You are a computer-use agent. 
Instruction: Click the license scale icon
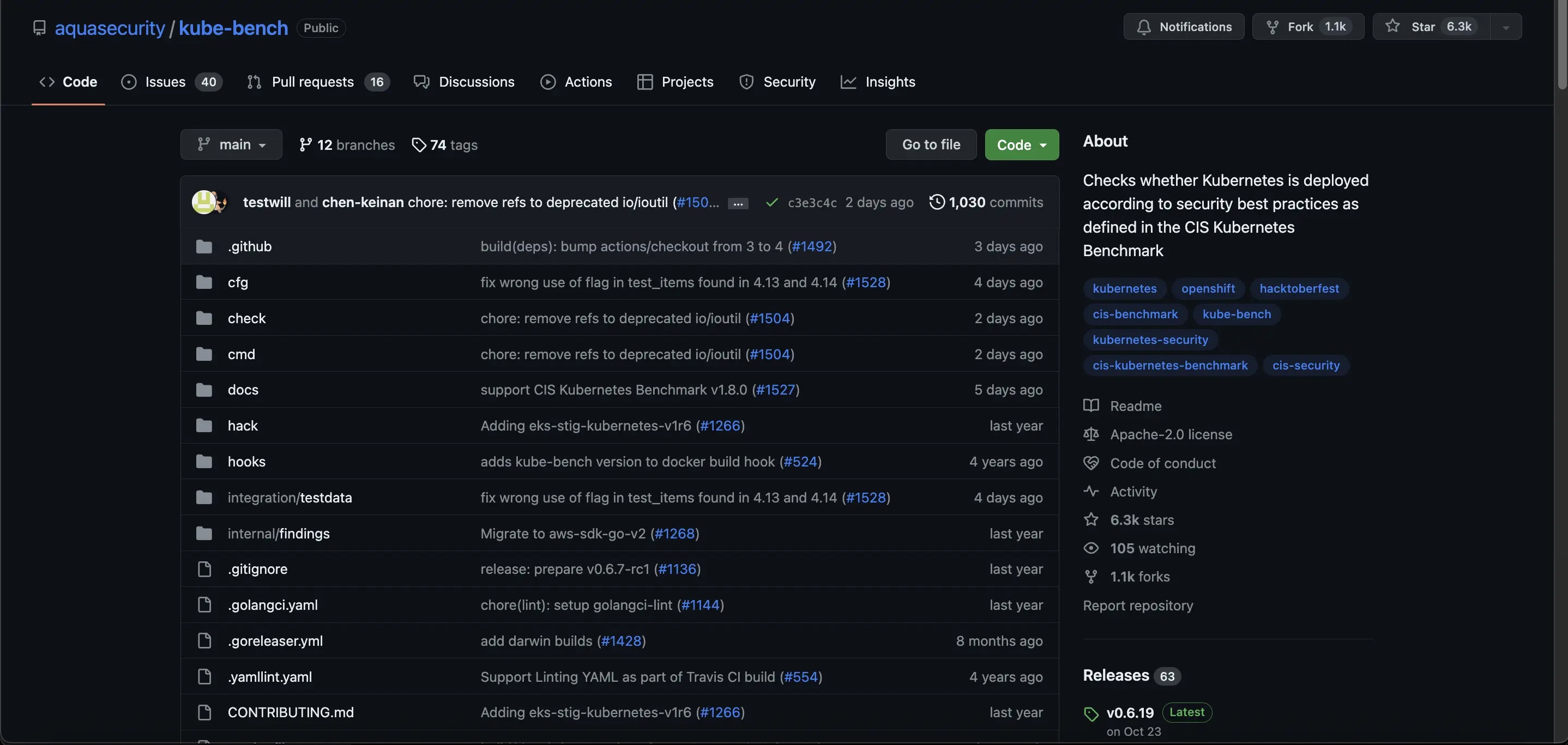(1091, 434)
